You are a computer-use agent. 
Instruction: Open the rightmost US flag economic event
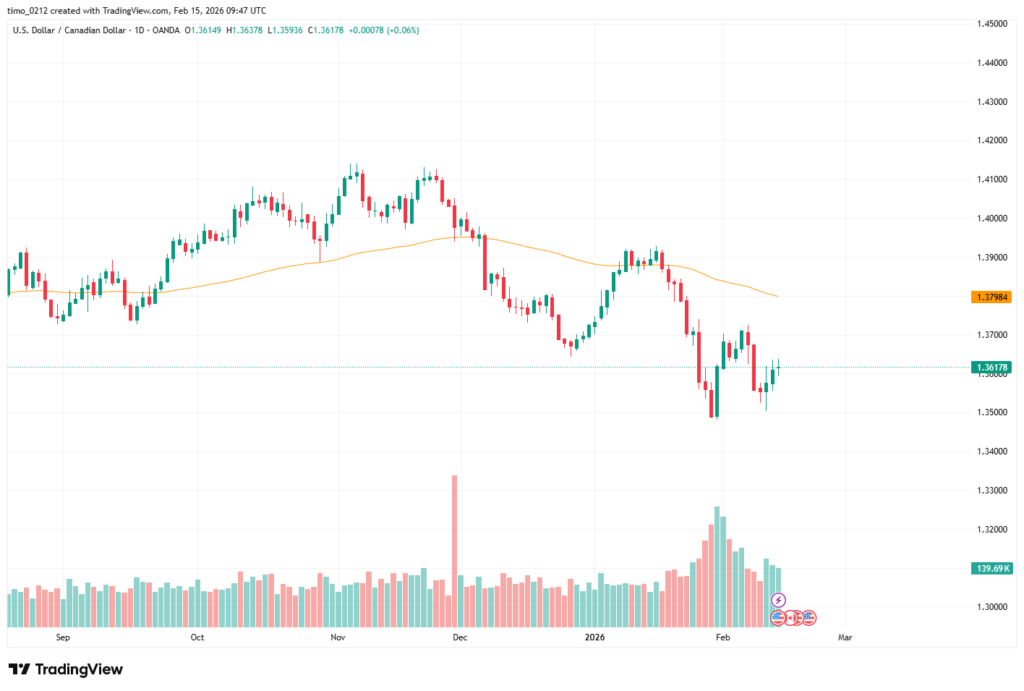pyautogui.click(x=808, y=618)
